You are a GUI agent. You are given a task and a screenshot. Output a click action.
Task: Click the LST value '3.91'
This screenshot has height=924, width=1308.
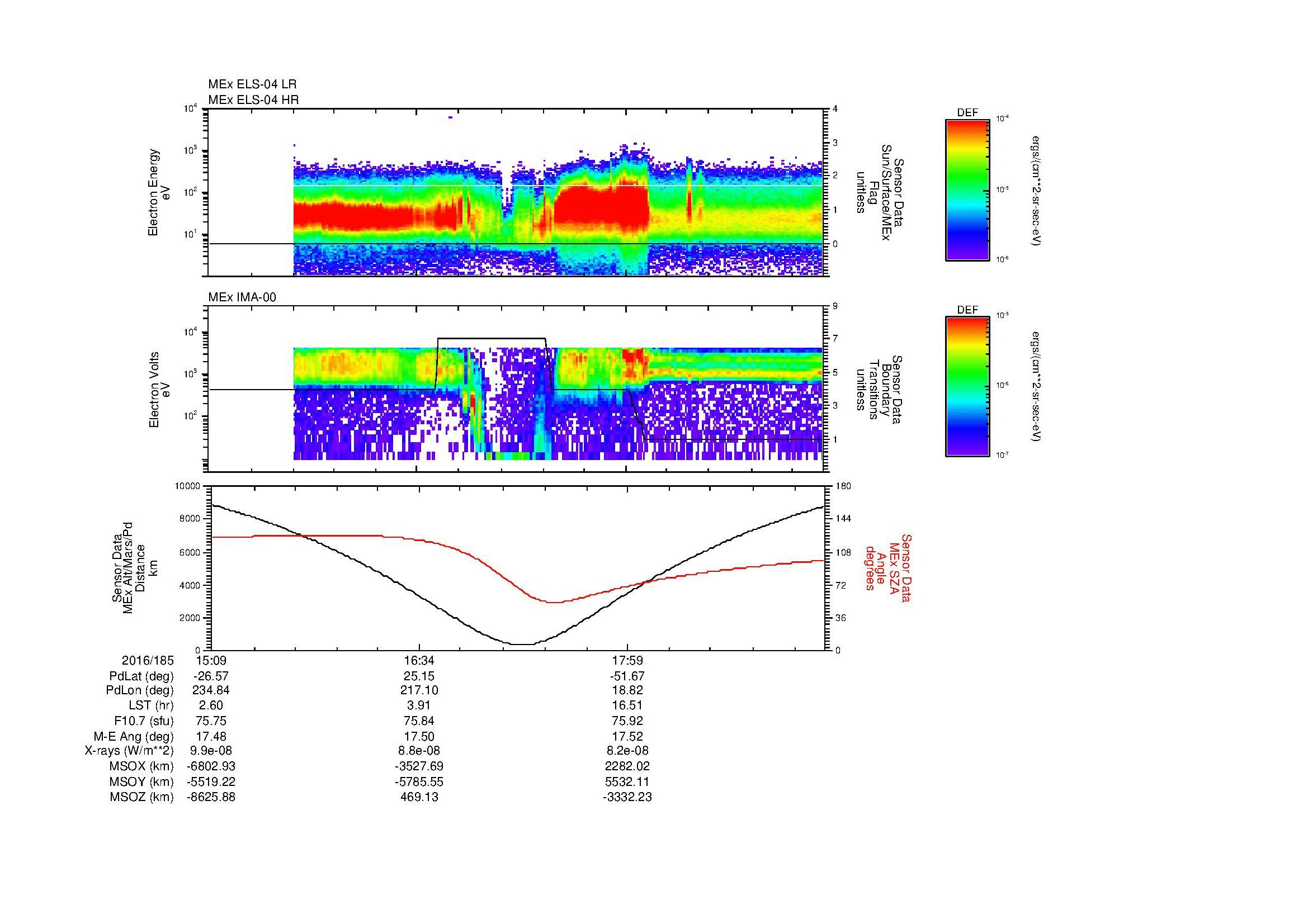[419, 705]
